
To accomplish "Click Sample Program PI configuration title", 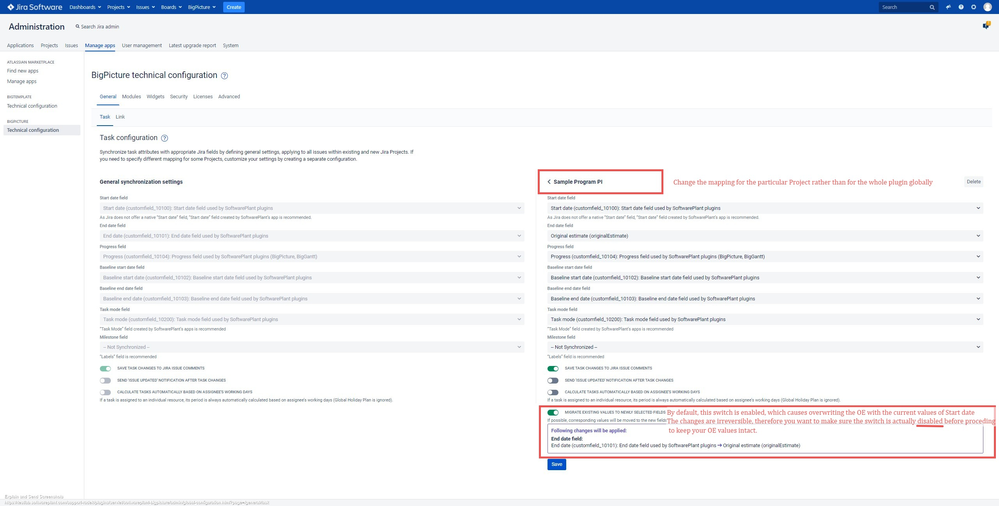I will tap(578, 182).
